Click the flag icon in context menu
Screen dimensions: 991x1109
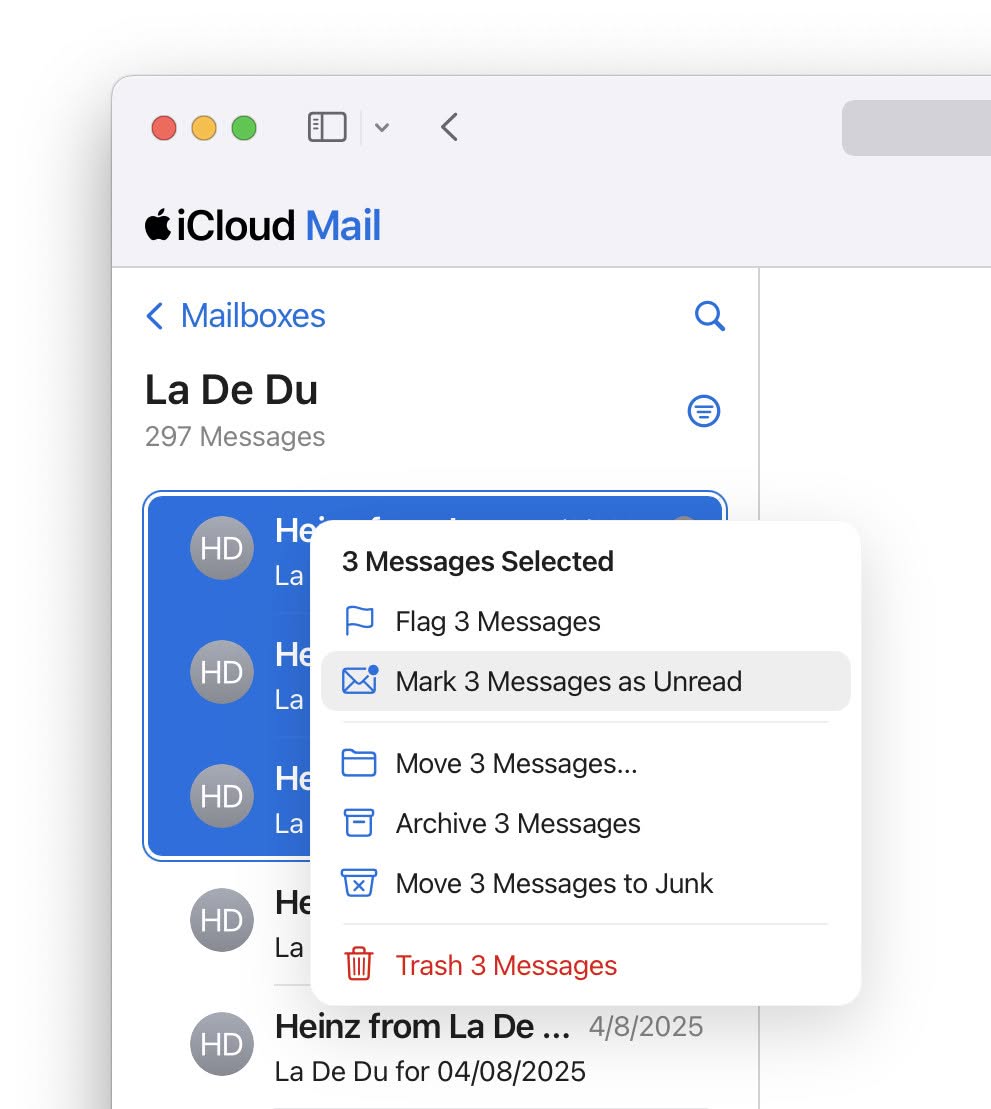point(359,621)
